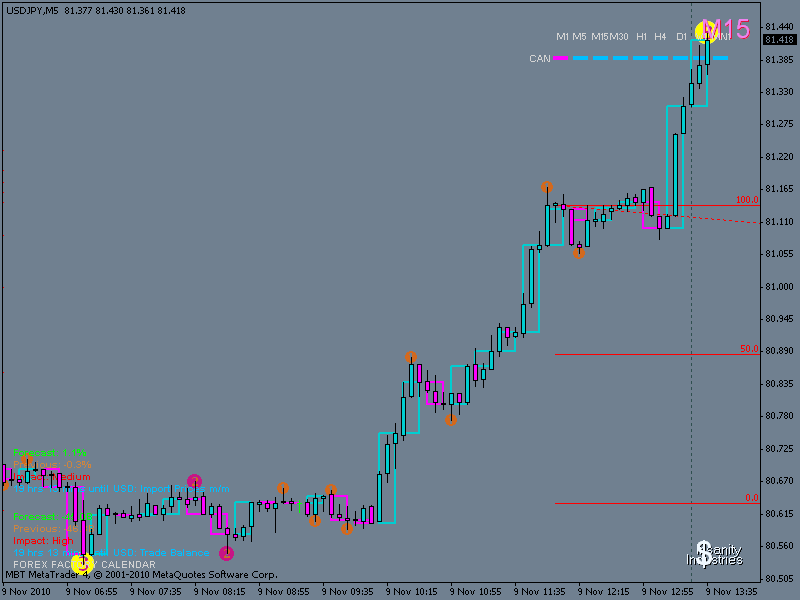The image size is (800, 600).
Task: Click price axis label 81.110
Action: tap(779, 221)
